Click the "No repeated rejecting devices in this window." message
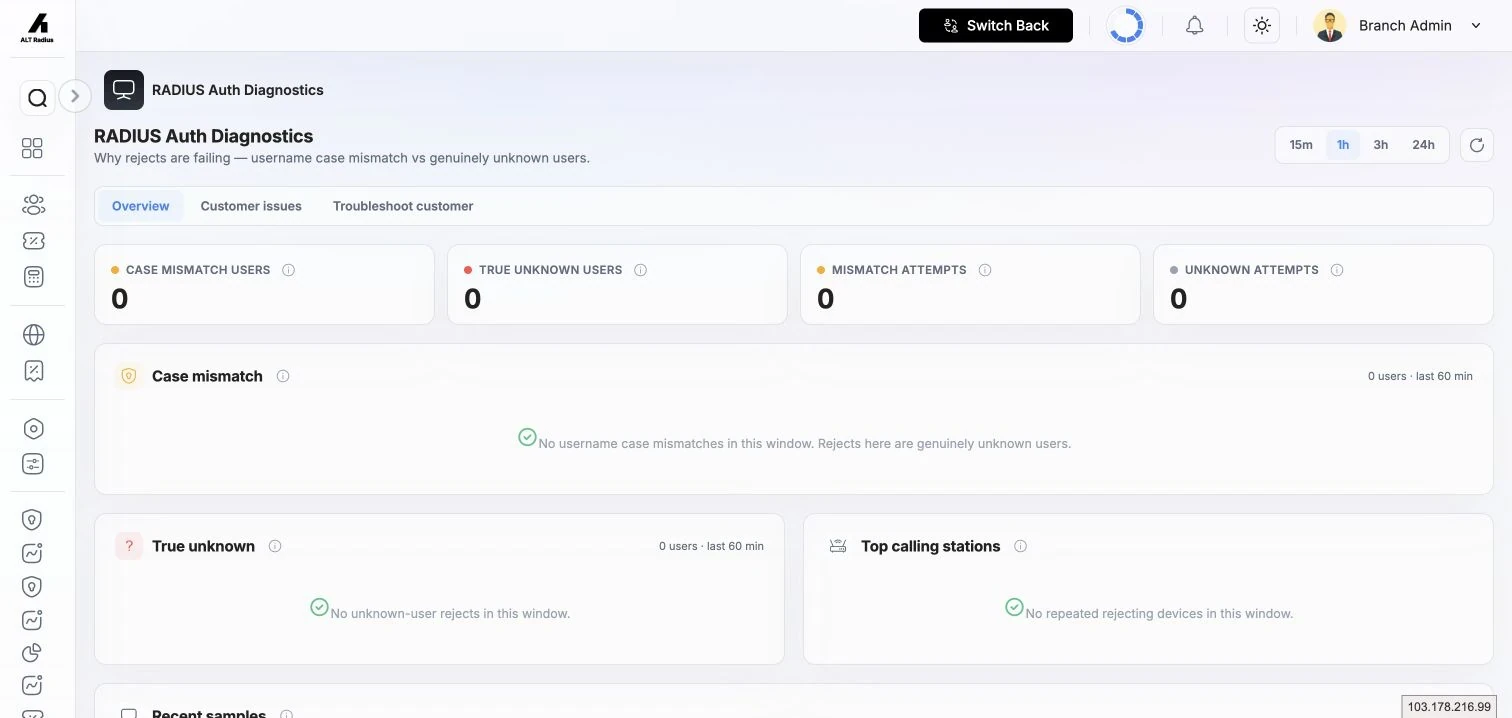 pyautogui.click(x=1159, y=613)
